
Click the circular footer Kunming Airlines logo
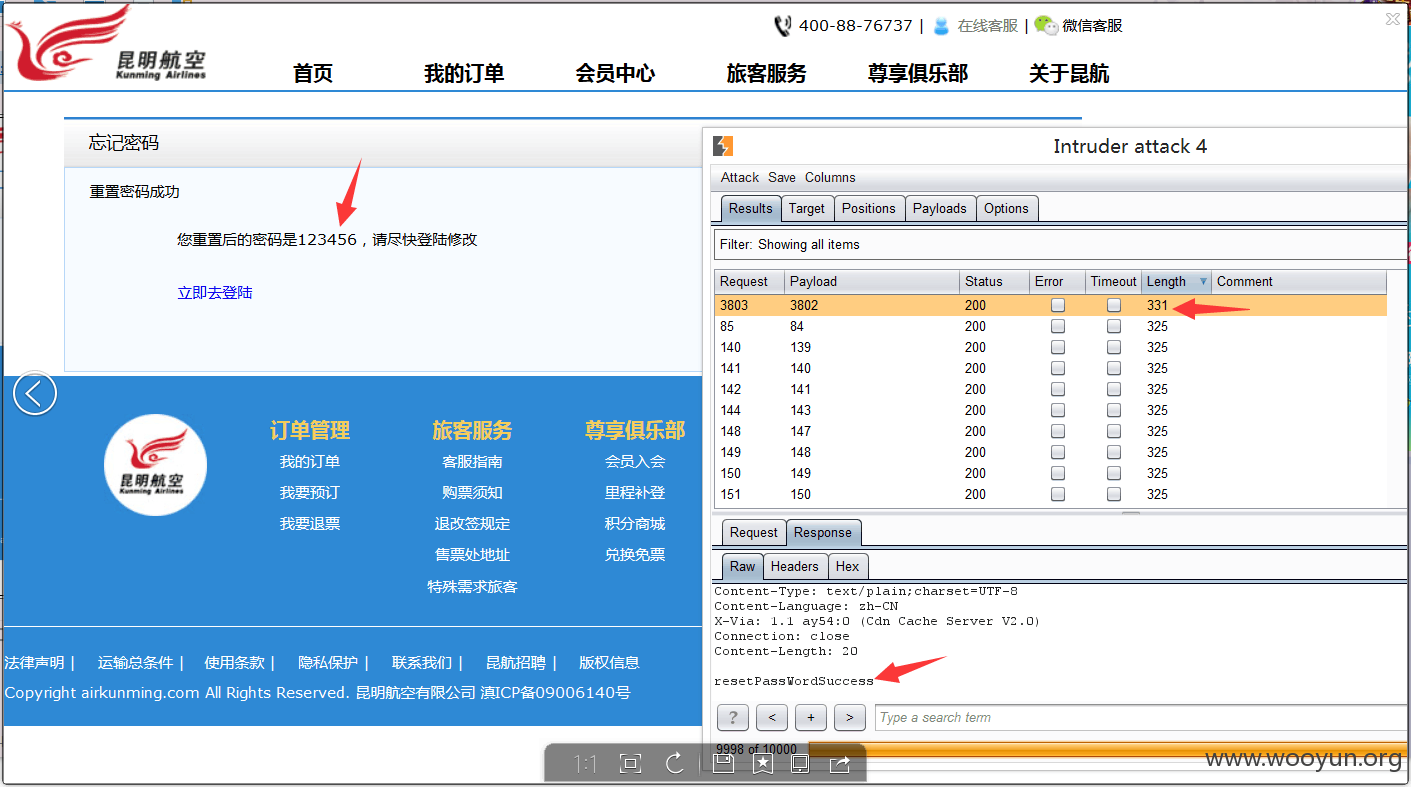tap(156, 465)
